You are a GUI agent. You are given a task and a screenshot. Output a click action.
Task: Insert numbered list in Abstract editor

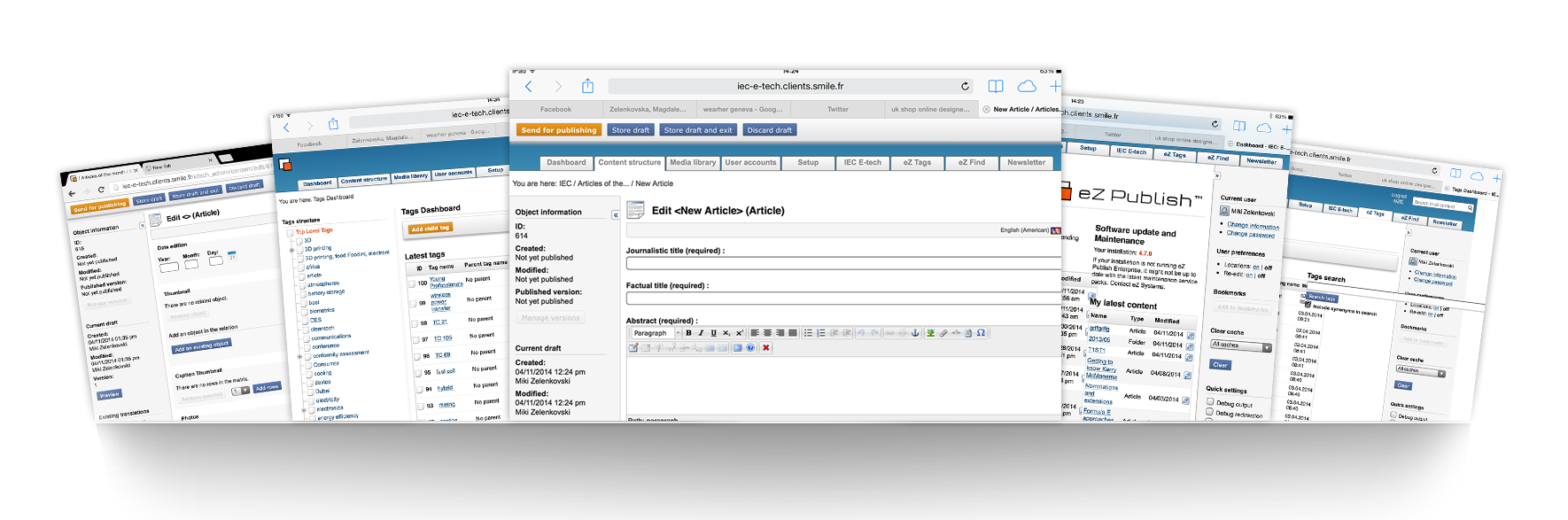point(821,333)
